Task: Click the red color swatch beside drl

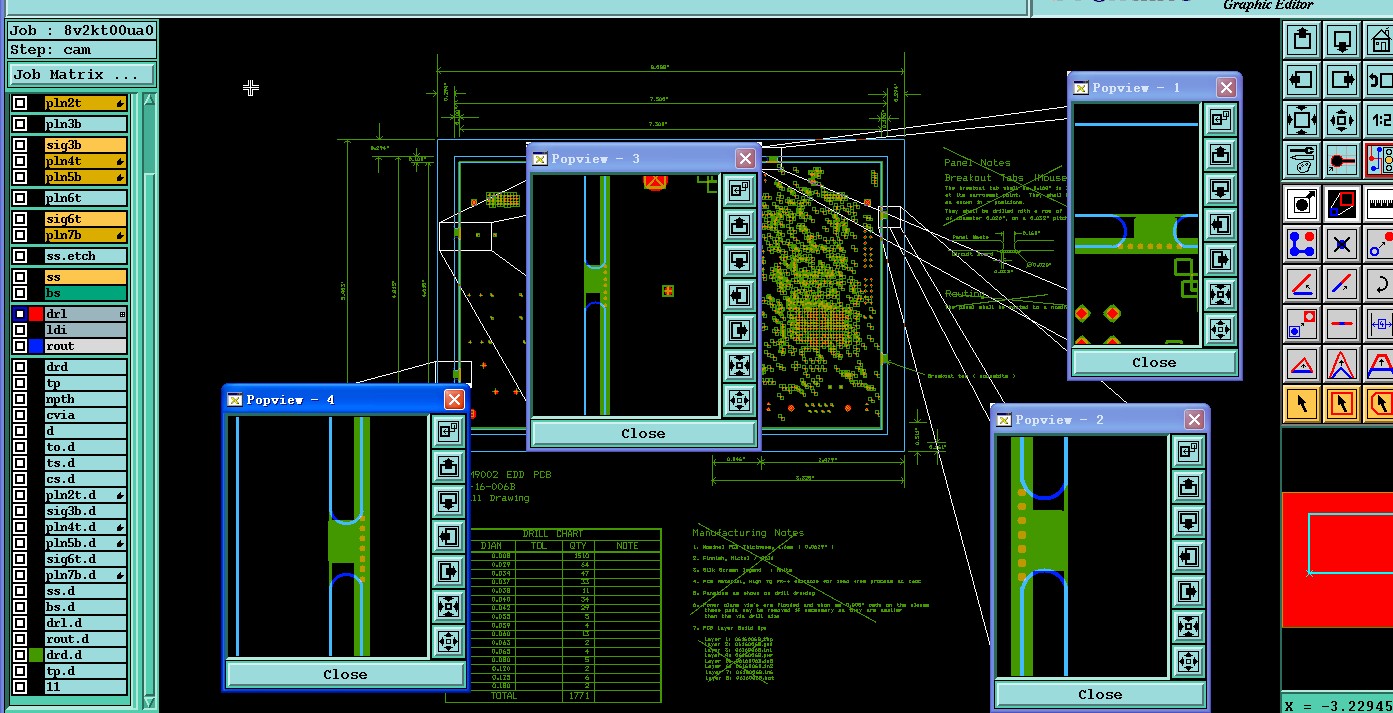Action: point(36,314)
